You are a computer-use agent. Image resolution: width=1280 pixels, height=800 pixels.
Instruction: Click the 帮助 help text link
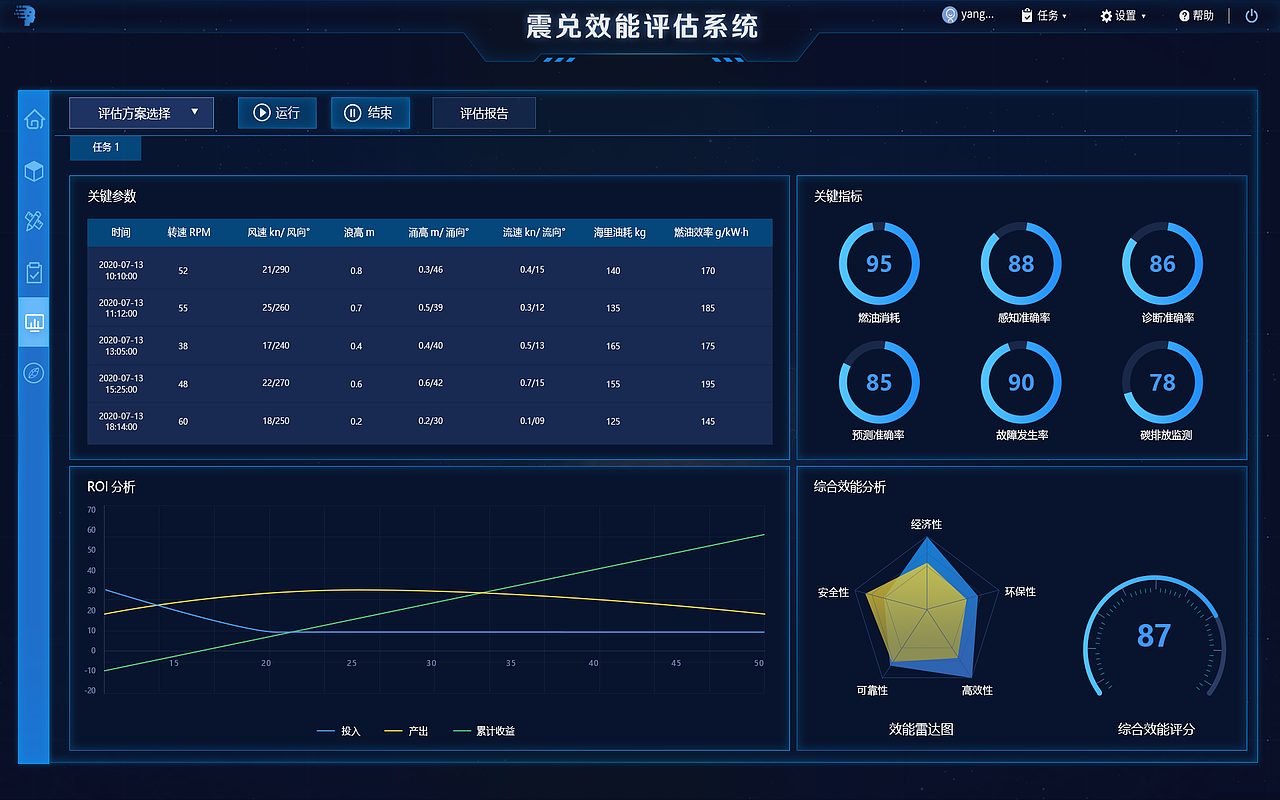(1203, 15)
